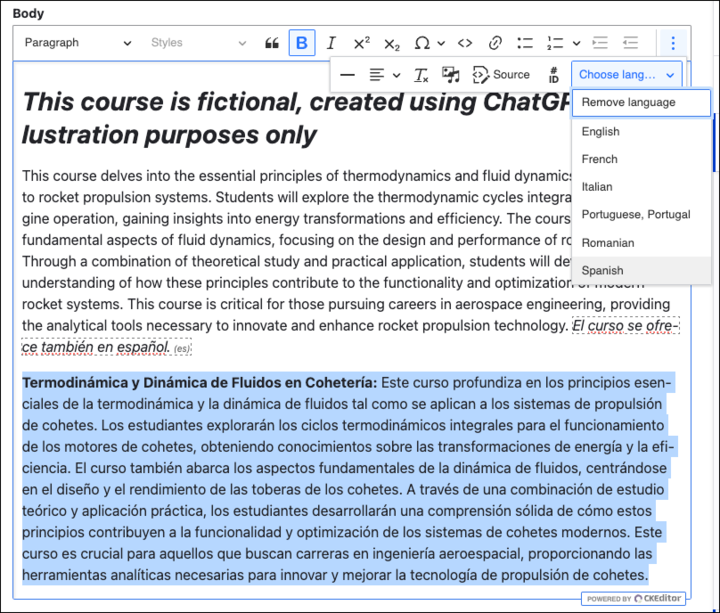Insert a block quote
Viewport: 720px width, 613px height.
(272, 43)
